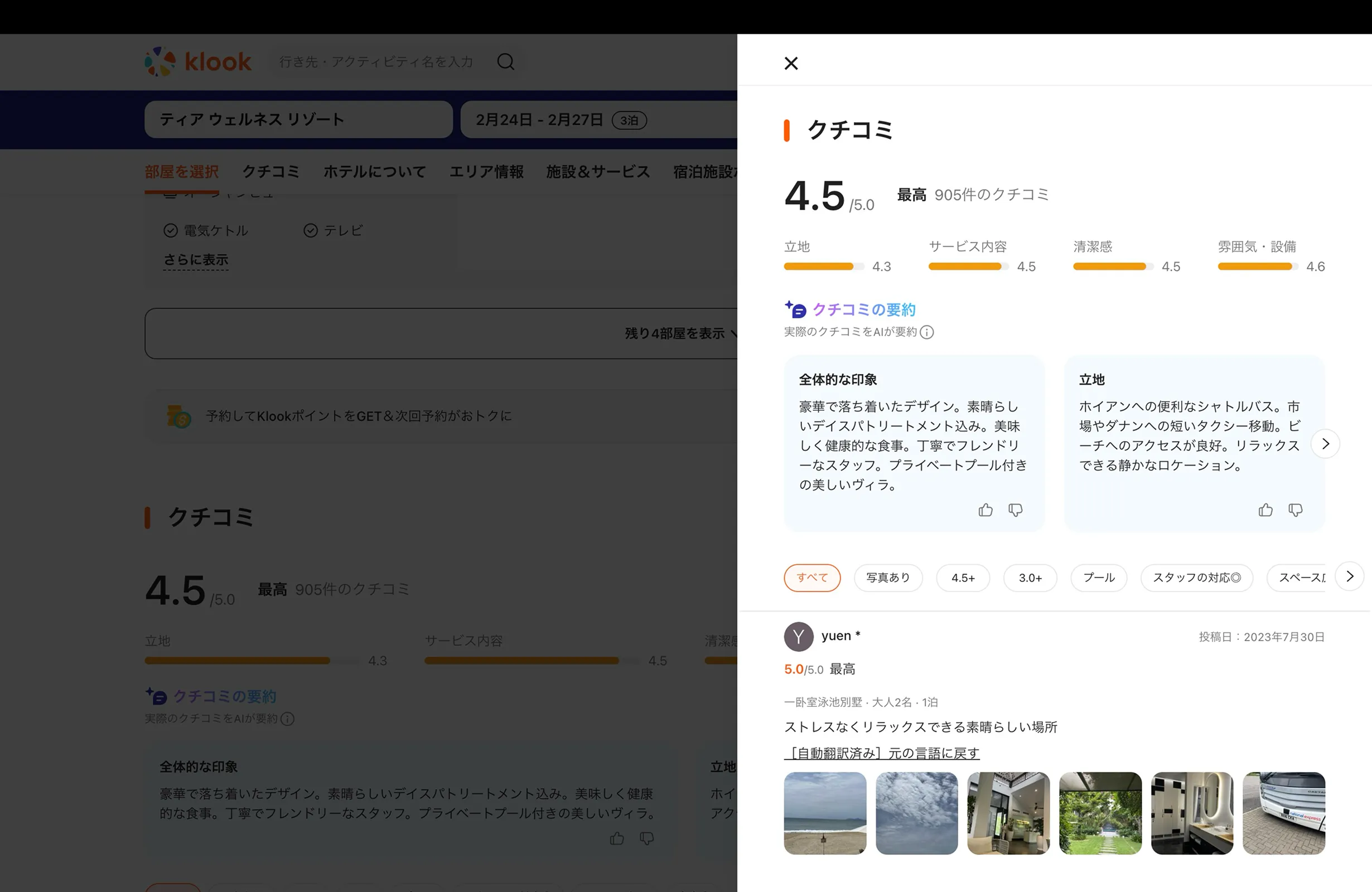Click the post date 2023年7月30日
This screenshot has height=892, width=1372.
[x=1284, y=637]
